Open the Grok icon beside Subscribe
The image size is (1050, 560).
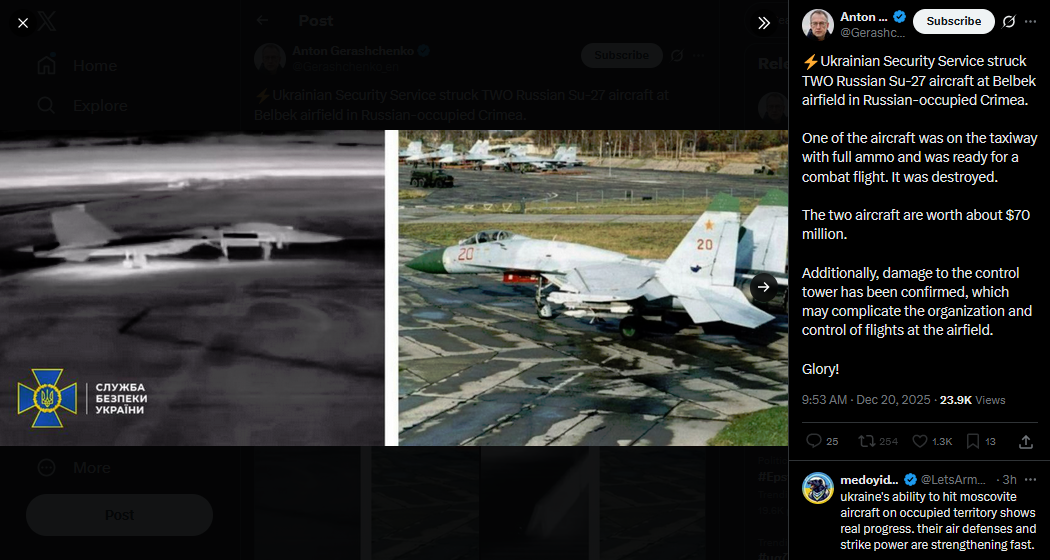[1008, 21]
